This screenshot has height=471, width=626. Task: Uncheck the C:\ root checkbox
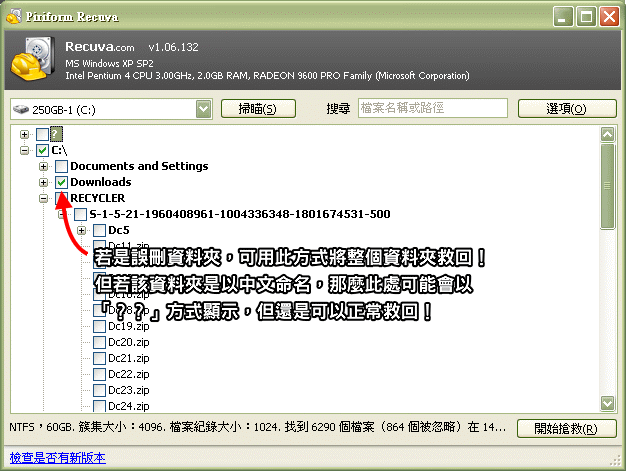[x=42, y=150]
